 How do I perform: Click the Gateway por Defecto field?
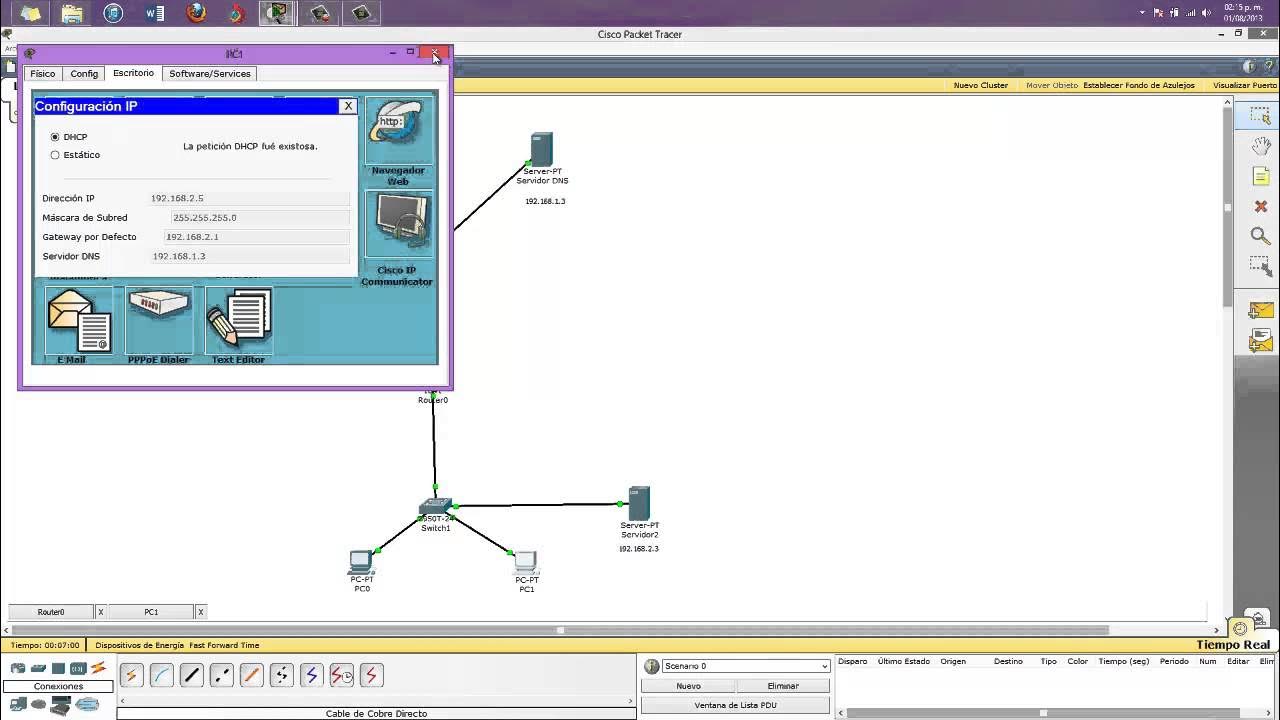coord(257,237)
